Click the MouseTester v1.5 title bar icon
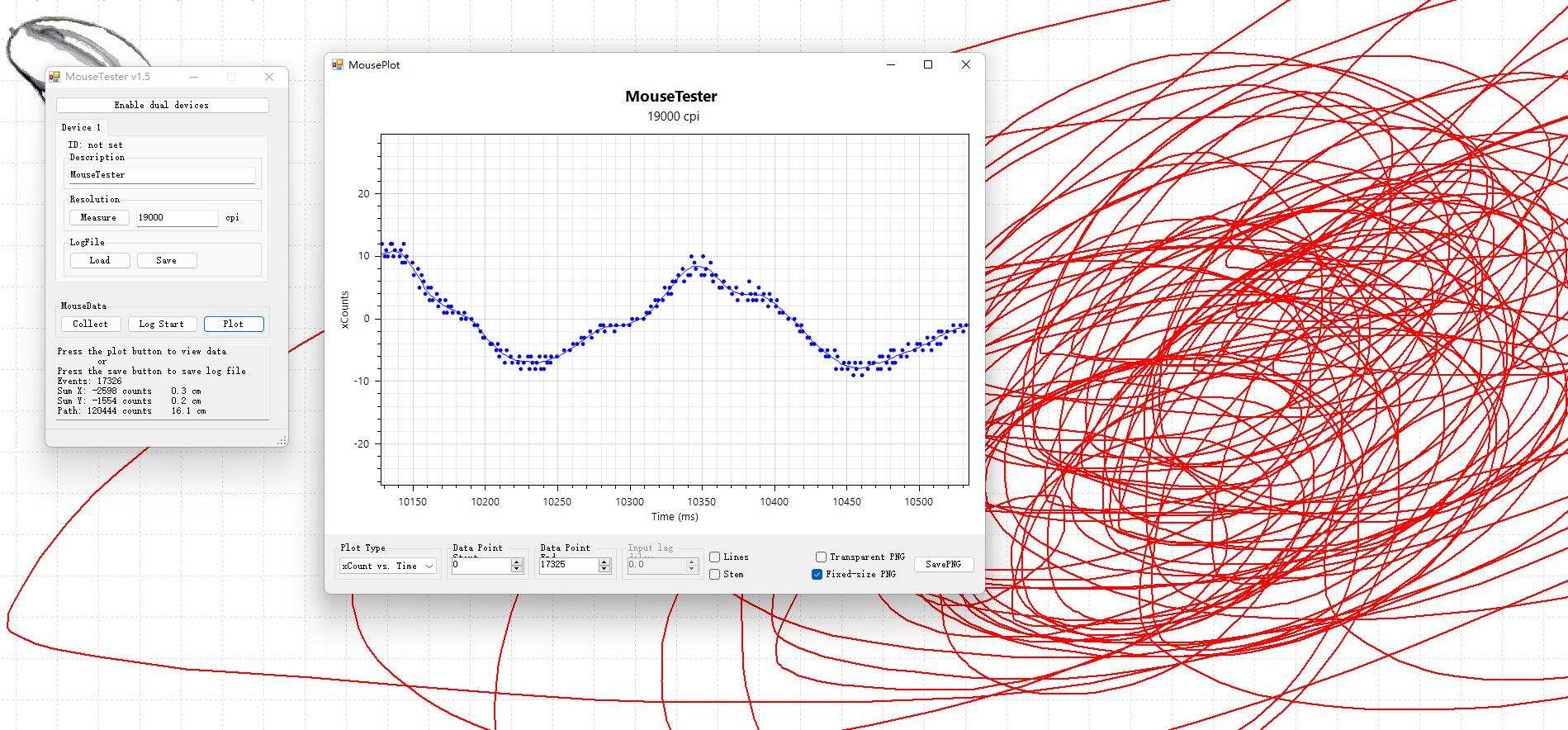This screenshot has width=1568, height=730. (x=54, y=77)
